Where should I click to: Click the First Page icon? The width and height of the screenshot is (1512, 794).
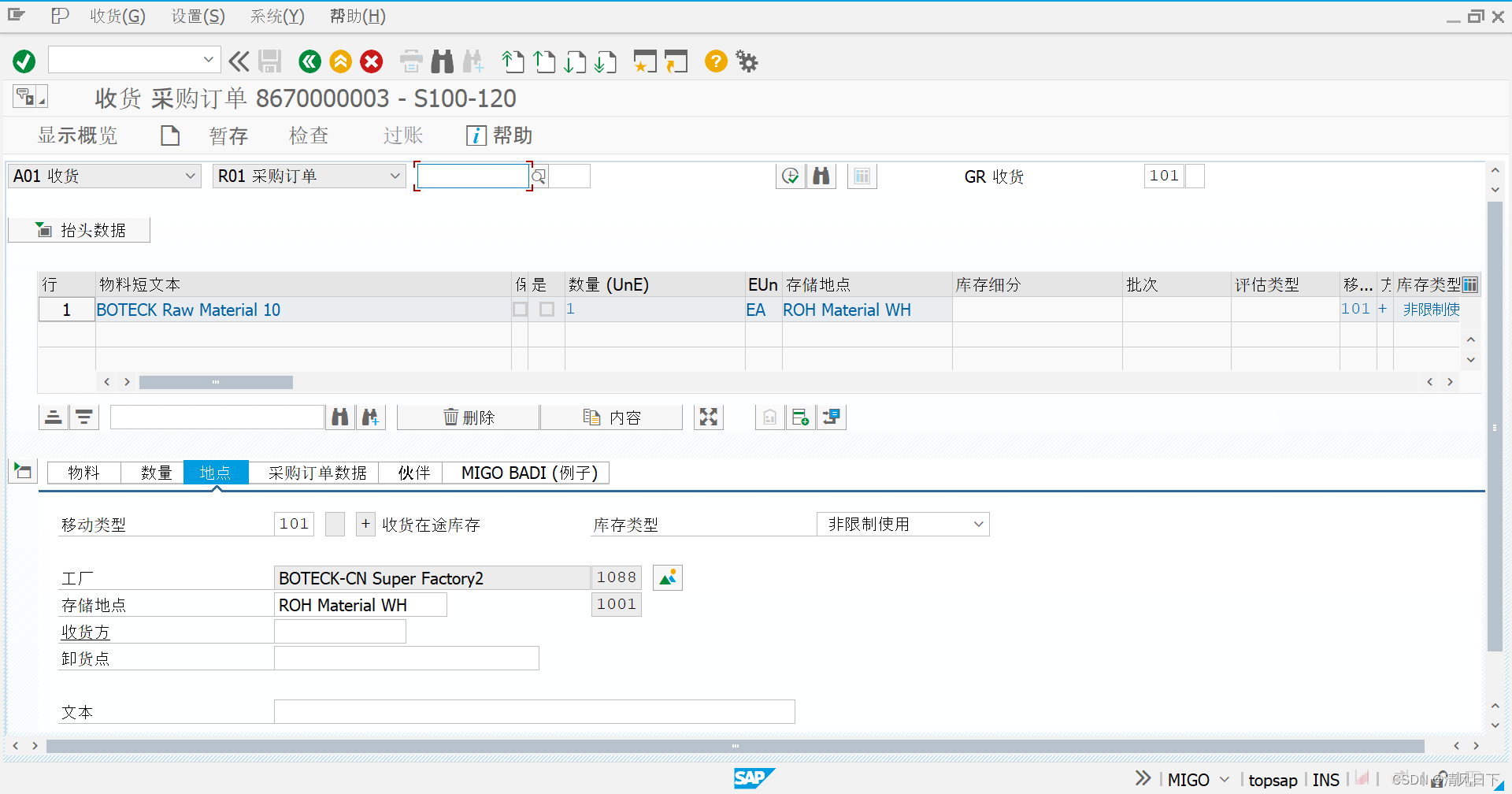(513, 61)
